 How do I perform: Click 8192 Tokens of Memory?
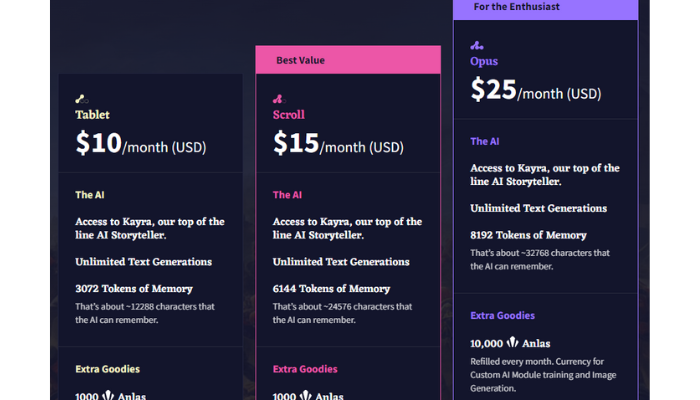tap(528, 235)
